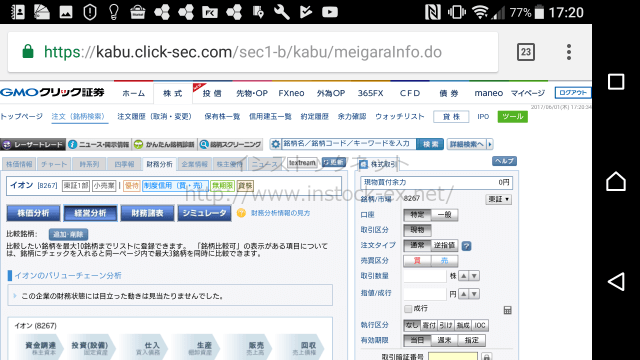The height and width of the screenshot is (360, 640).
Task: Click the 制度信用（買・売） tag
Action: tap(176, 186)
